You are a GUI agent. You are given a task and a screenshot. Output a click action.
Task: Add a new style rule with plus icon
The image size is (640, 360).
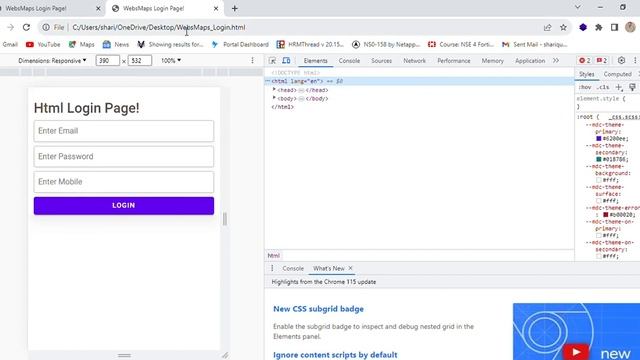click(x=619, y=87)
